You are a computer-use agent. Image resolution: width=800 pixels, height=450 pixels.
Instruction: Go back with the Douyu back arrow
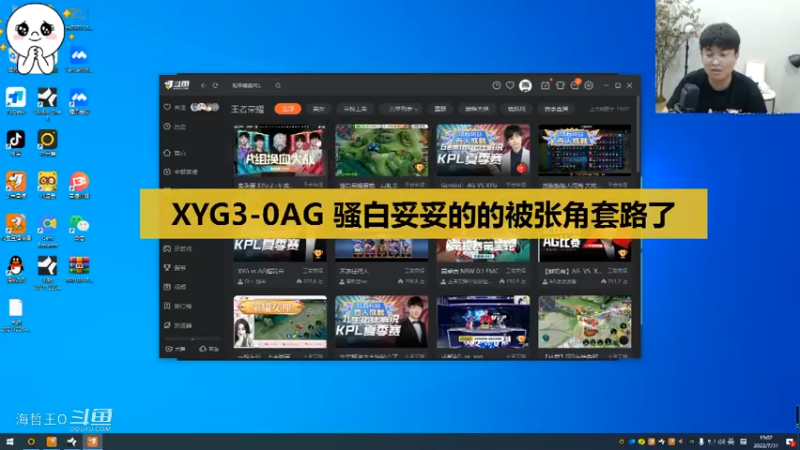click(204, 86)
